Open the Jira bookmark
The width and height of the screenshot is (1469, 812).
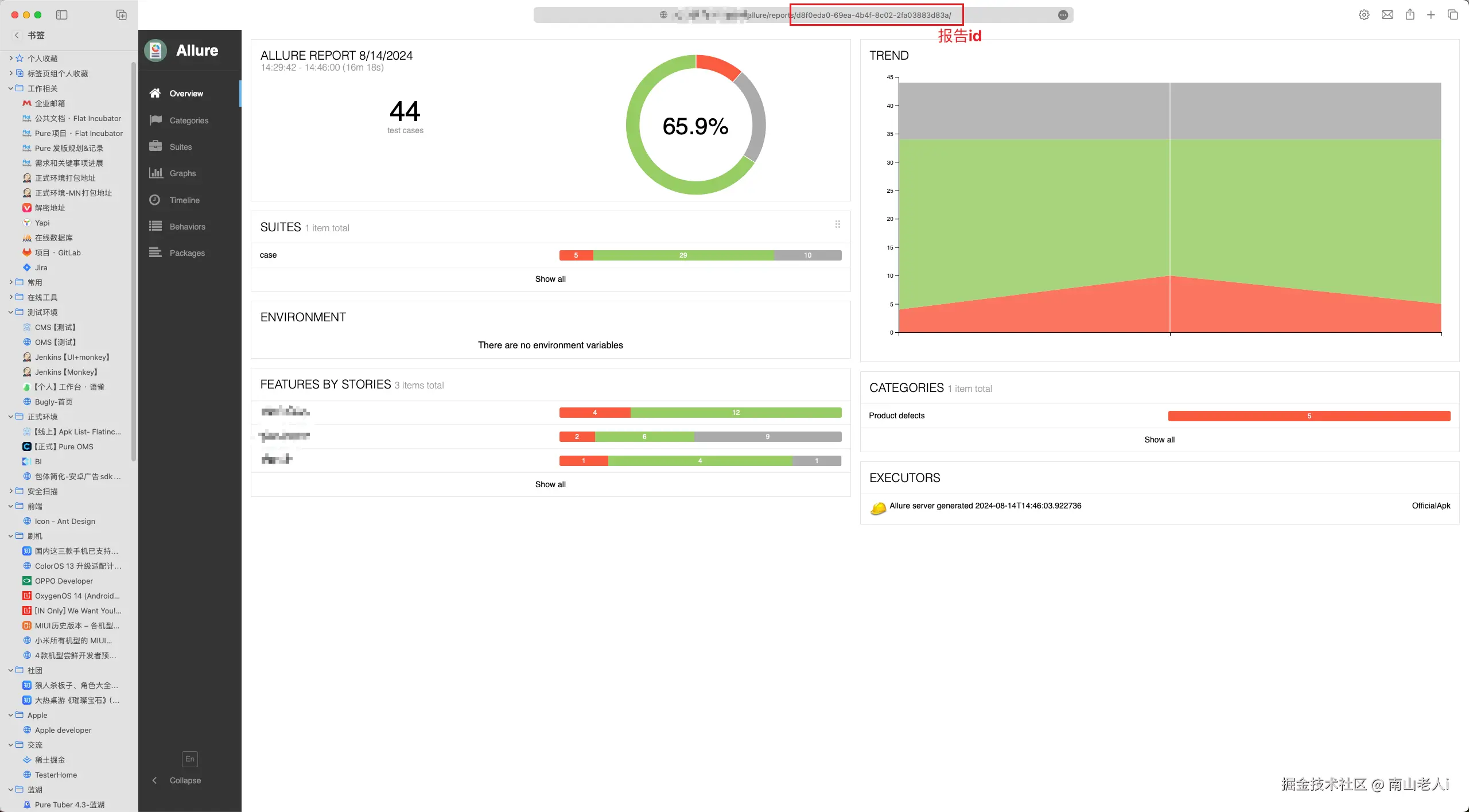pos(41,267)
